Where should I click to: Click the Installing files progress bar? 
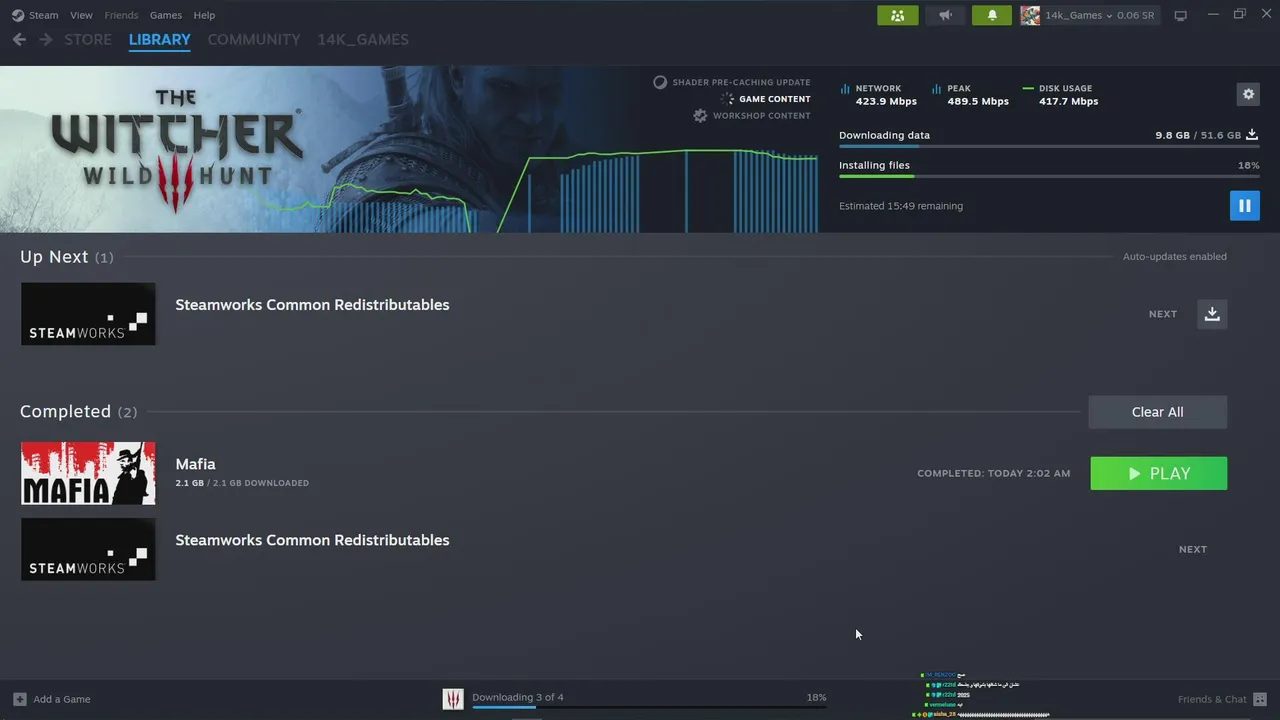coord(1049,177)
